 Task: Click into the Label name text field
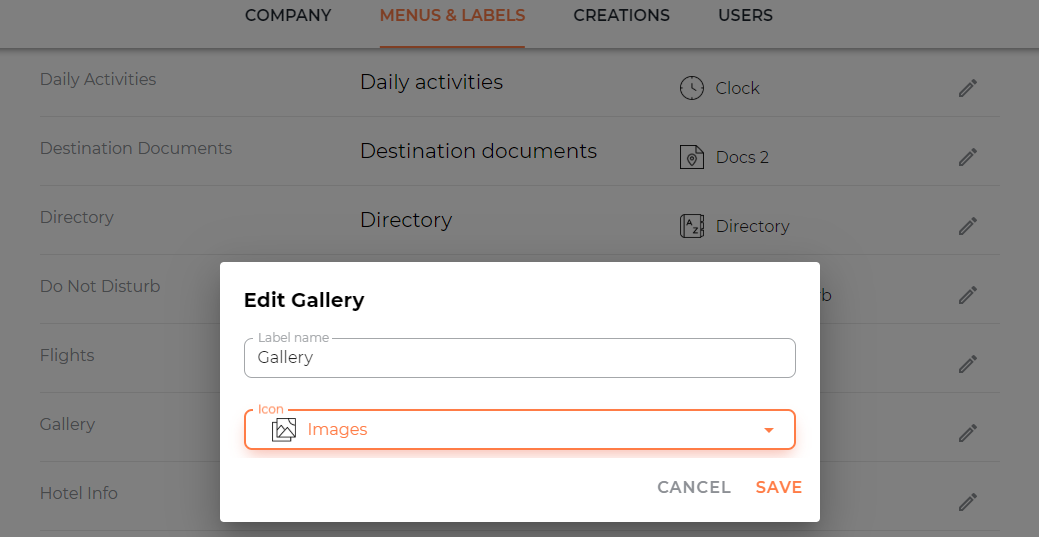pos(520,358)
